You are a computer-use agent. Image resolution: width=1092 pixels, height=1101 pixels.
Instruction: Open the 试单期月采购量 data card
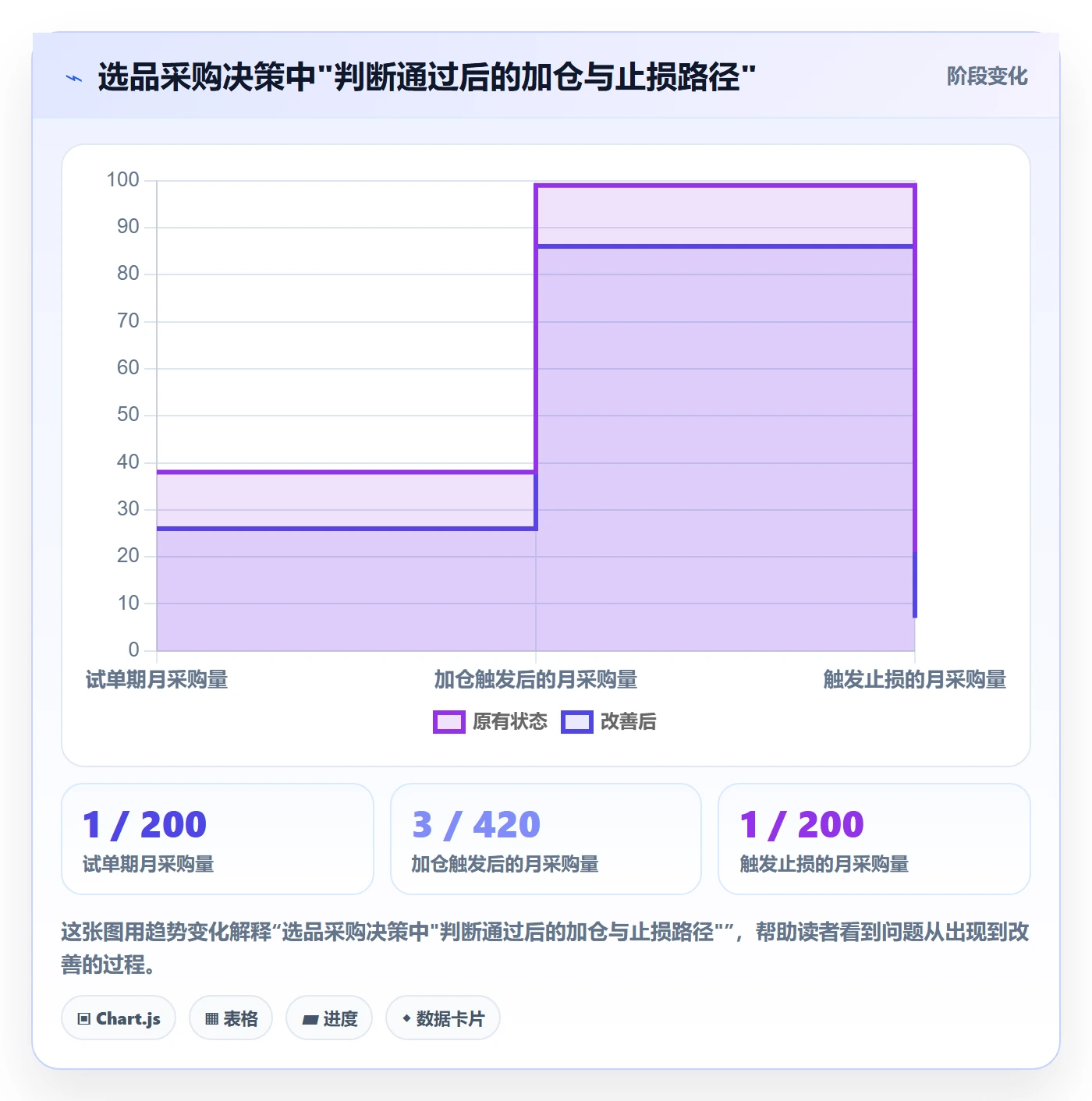218,839
